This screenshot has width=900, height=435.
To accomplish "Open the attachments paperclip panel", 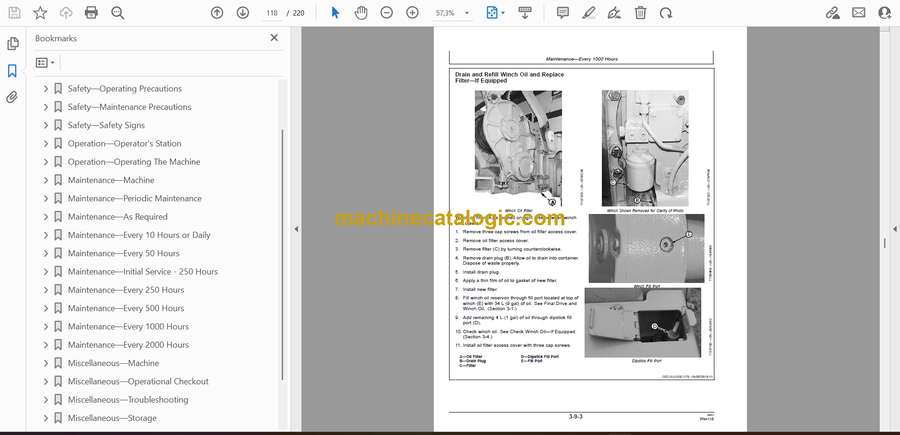I will [12, 97].
